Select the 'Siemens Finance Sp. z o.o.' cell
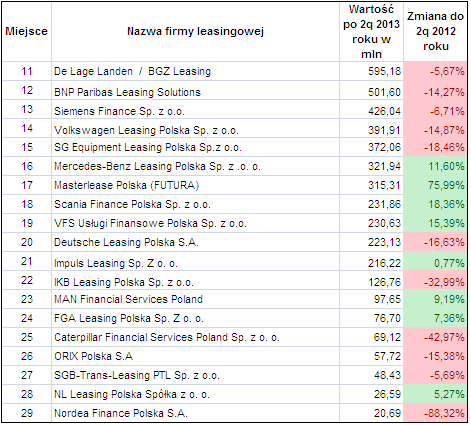471x425 pixels. click(x=195, y=109)
